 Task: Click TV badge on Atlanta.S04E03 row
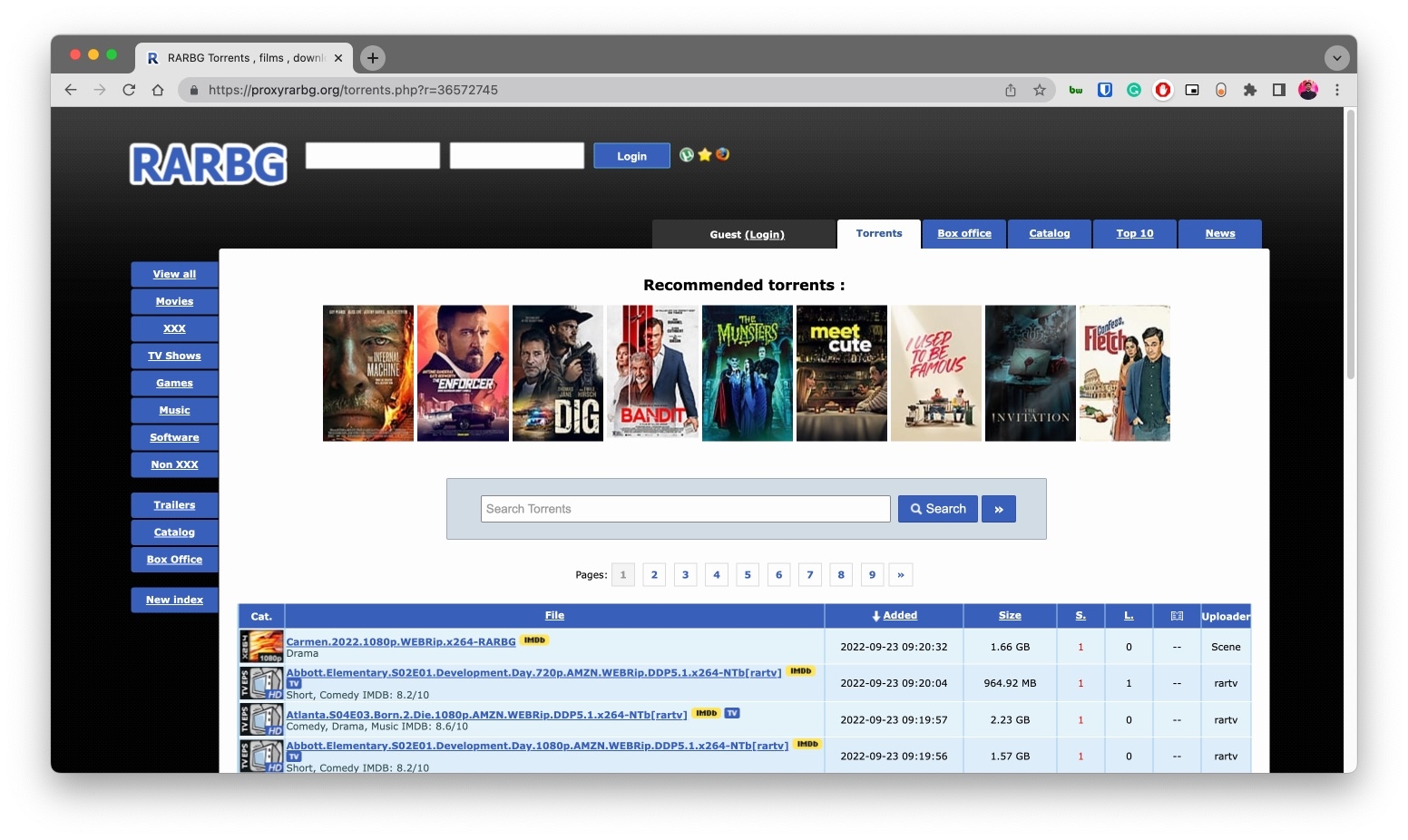(x=732, y=713)
